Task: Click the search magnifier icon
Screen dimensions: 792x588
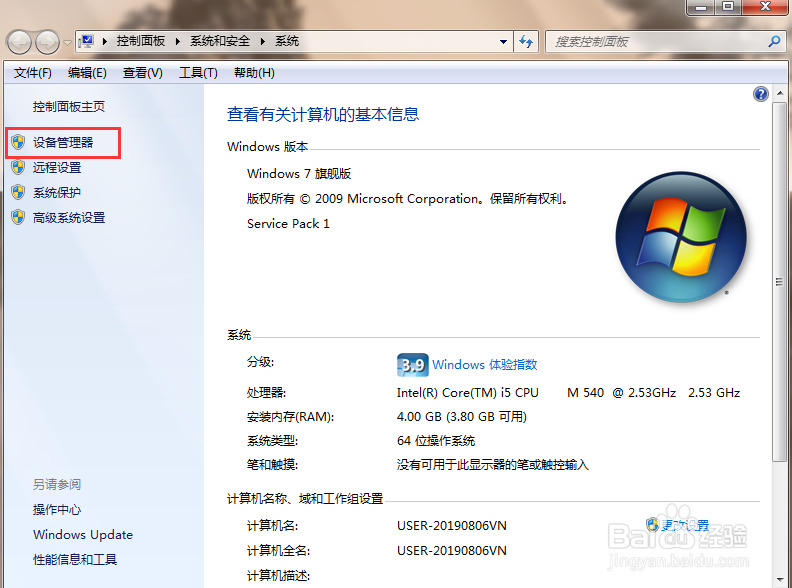Action: [774, 41]
